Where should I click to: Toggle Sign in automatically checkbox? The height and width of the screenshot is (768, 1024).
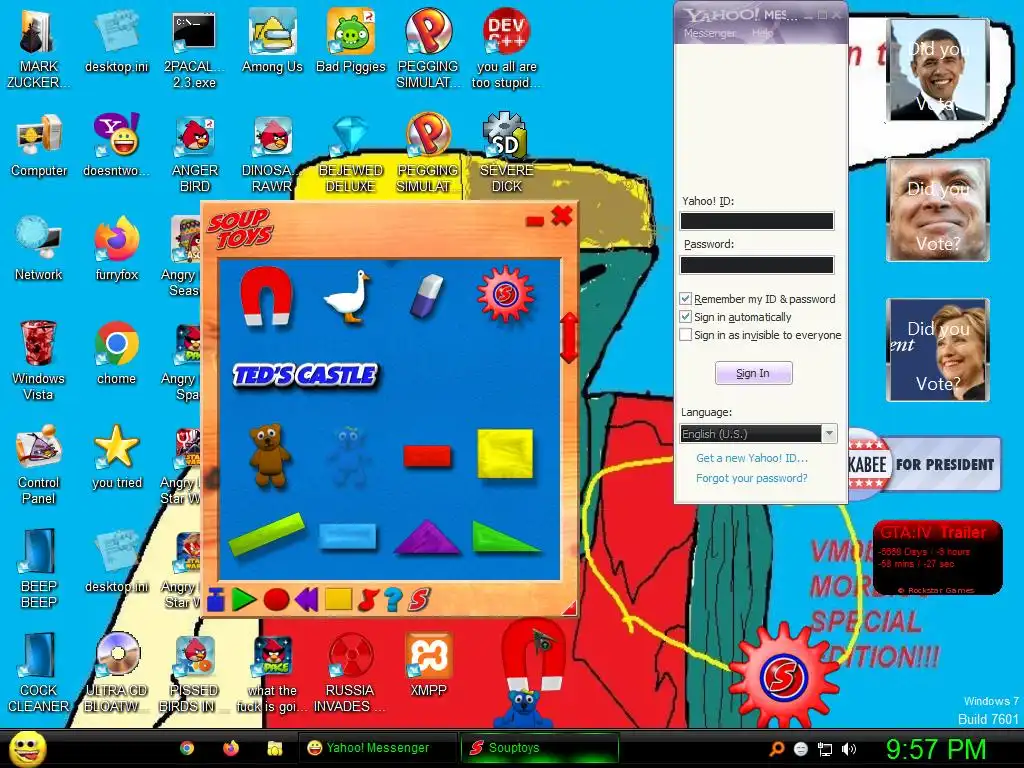tap(685, 317)
